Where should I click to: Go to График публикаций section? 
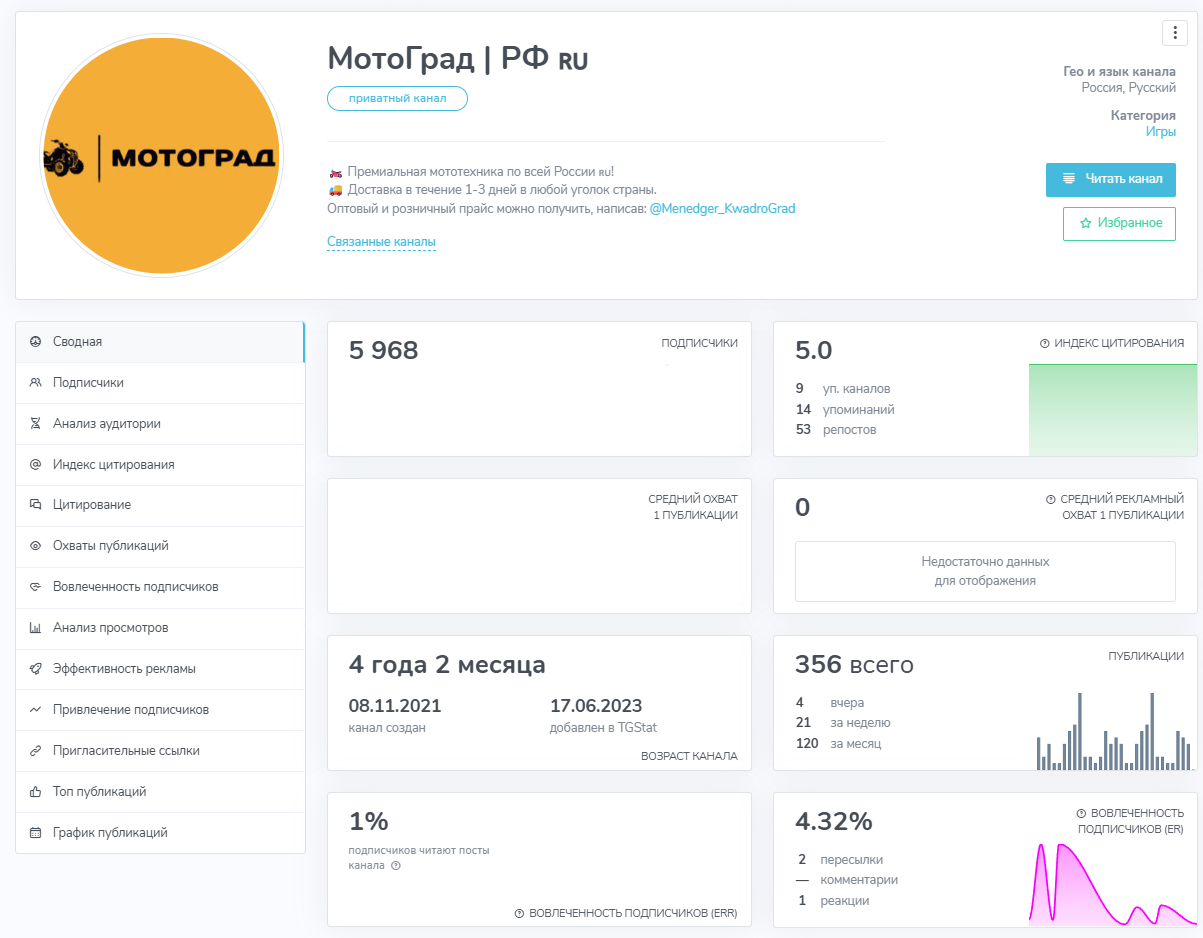point(110,833)
